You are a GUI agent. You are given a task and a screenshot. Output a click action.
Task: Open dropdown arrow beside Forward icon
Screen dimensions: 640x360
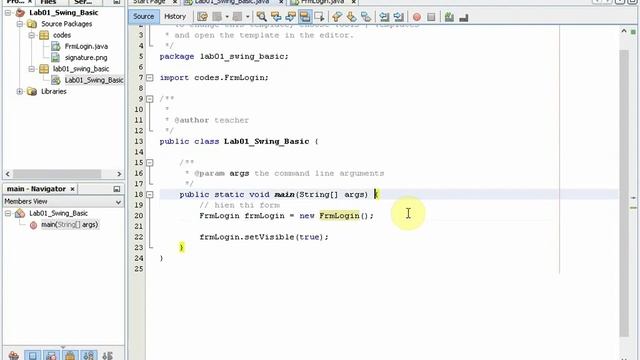(247, 17)
